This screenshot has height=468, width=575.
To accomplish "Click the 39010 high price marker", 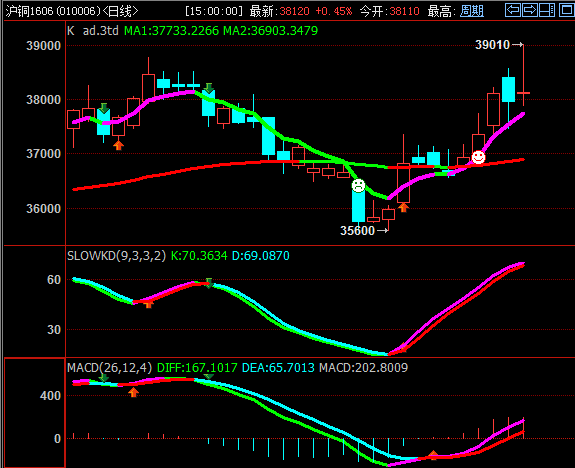I will pos(499,45).
